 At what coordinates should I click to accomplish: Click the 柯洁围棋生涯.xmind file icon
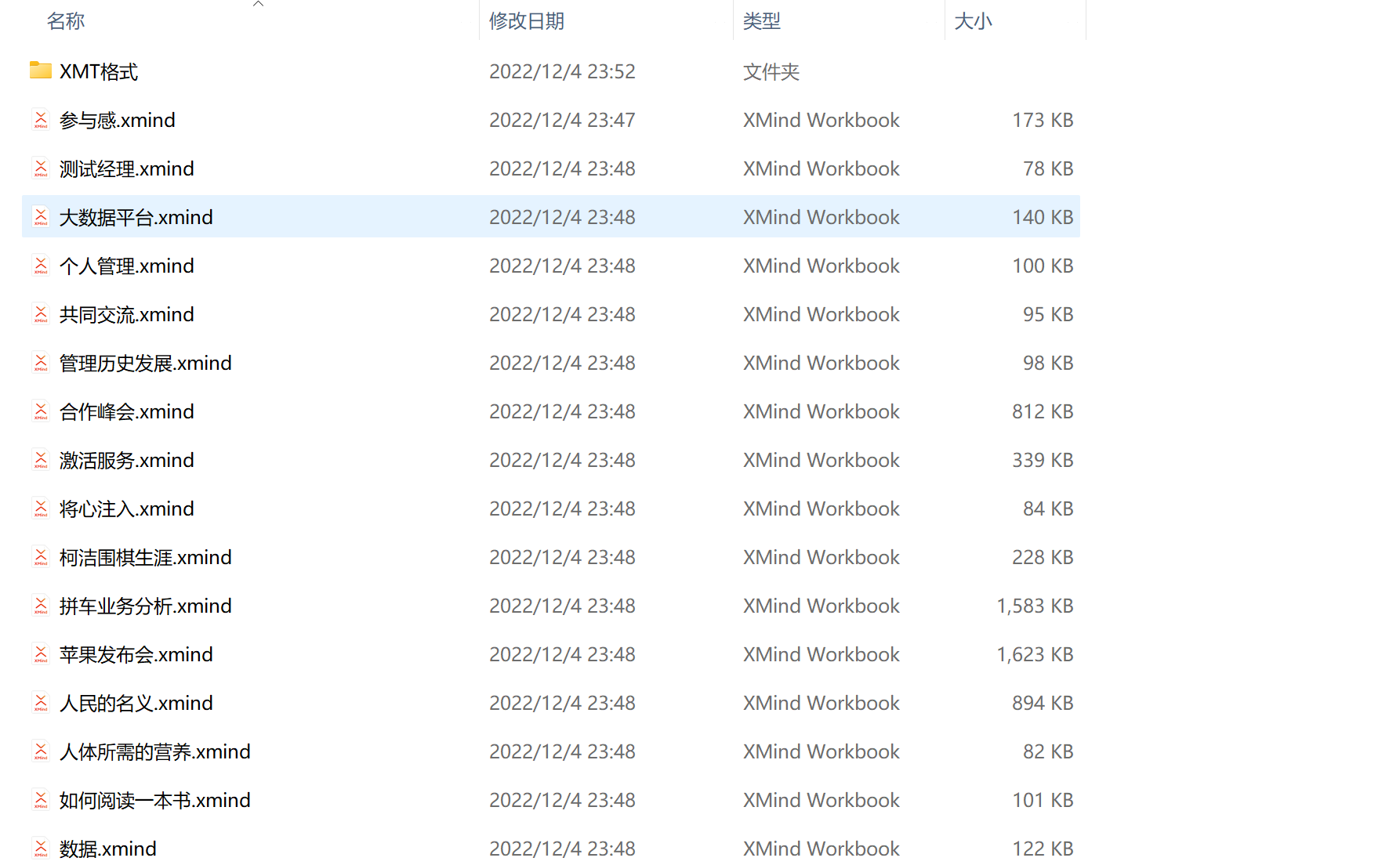coord(41,557)
